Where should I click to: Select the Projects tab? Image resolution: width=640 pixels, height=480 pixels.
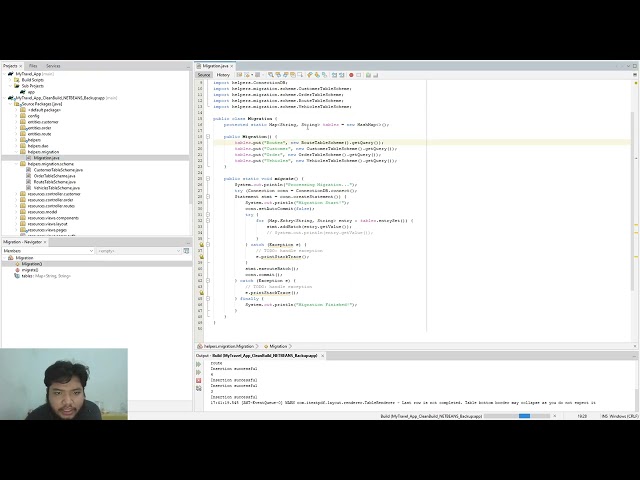10,66
